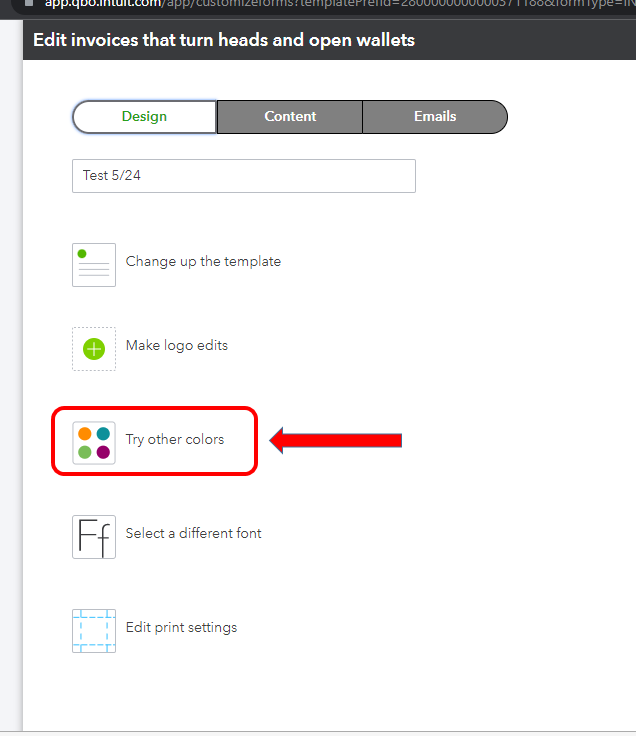
Task: Open 'Make logo edits' option
Action: pyautogui.click(x=177, y=345)
